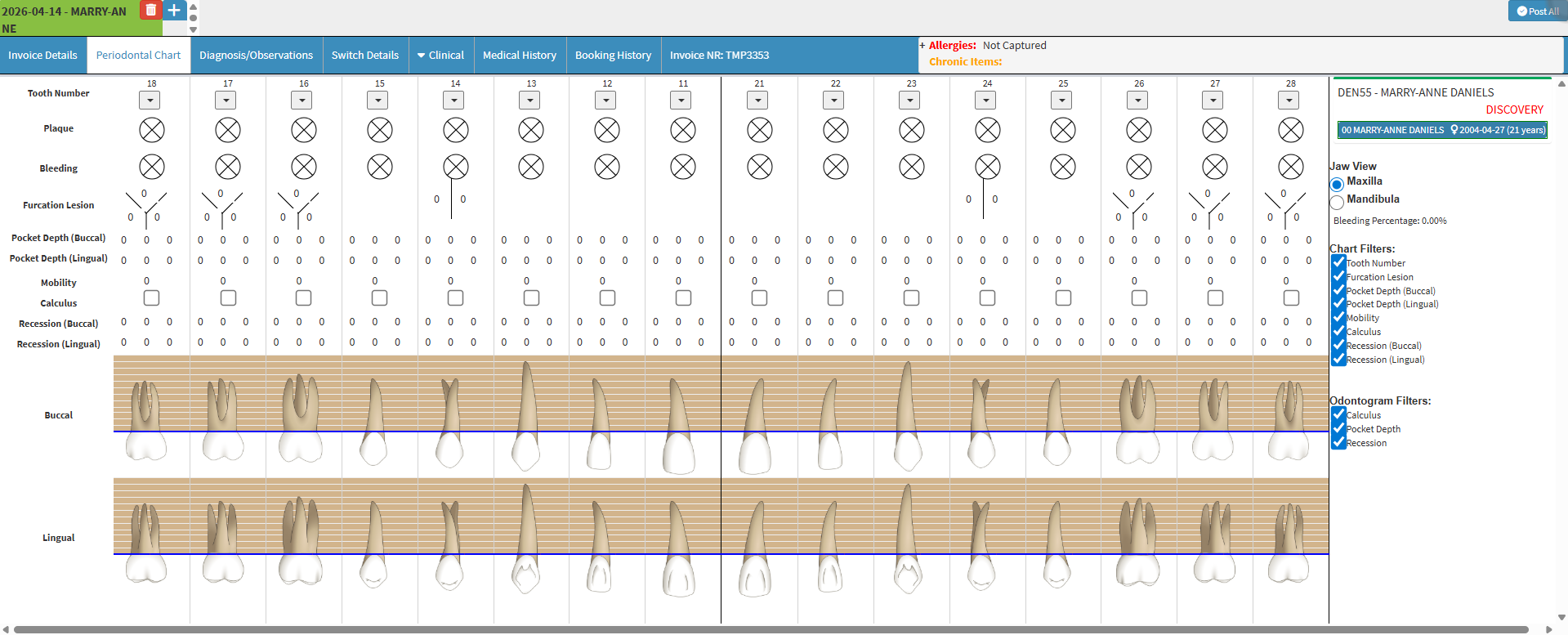Viewport: 1568px width, 635px height.
Task: Open the dropdown for tooth 18
Action: 150,101
